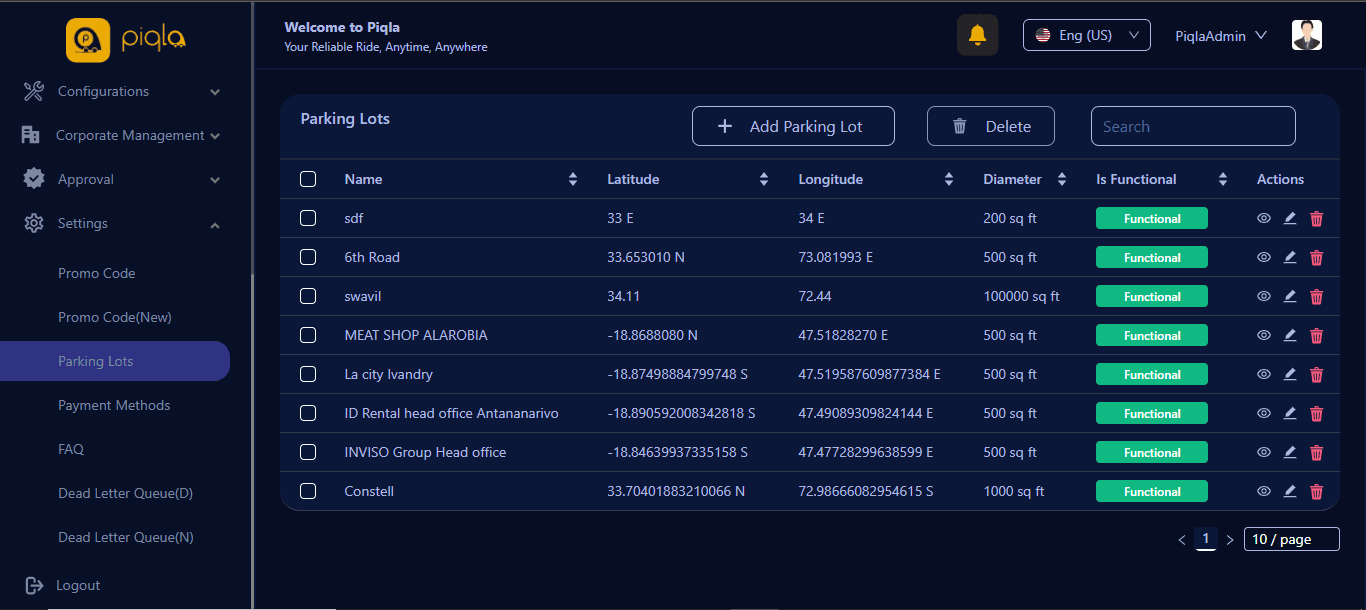Tick ID Rental head office checkbox
The height and width of the screenshot is (610, 1366).
[x=308, y=413]
